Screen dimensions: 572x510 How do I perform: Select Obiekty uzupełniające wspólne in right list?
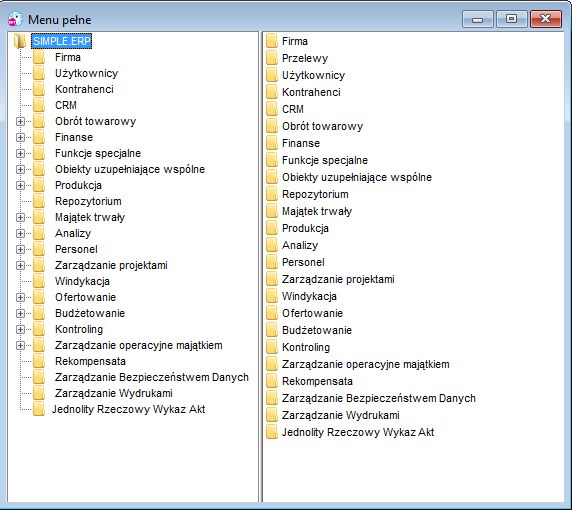point(357,177)
